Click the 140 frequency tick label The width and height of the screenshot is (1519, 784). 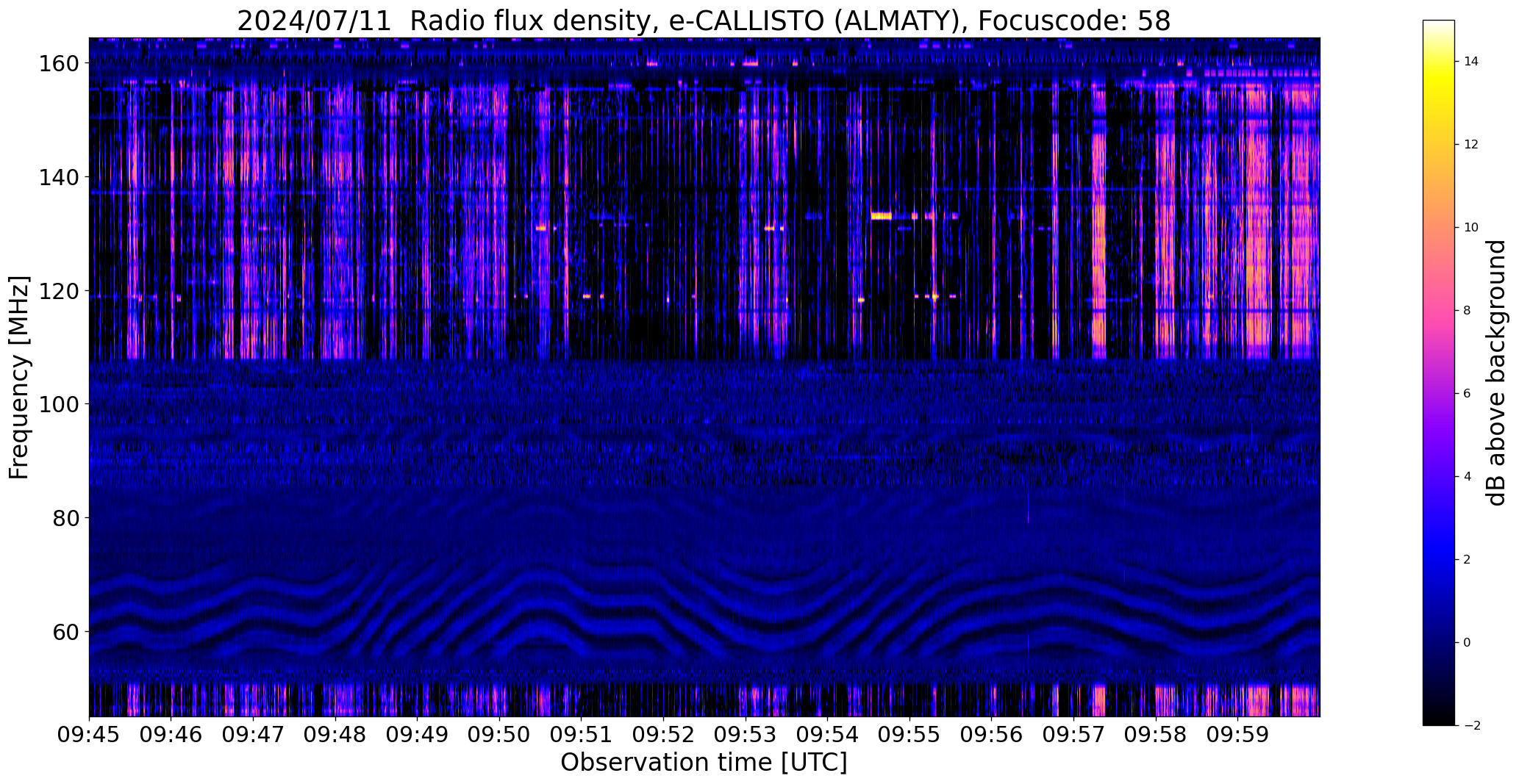click(59, 178)
